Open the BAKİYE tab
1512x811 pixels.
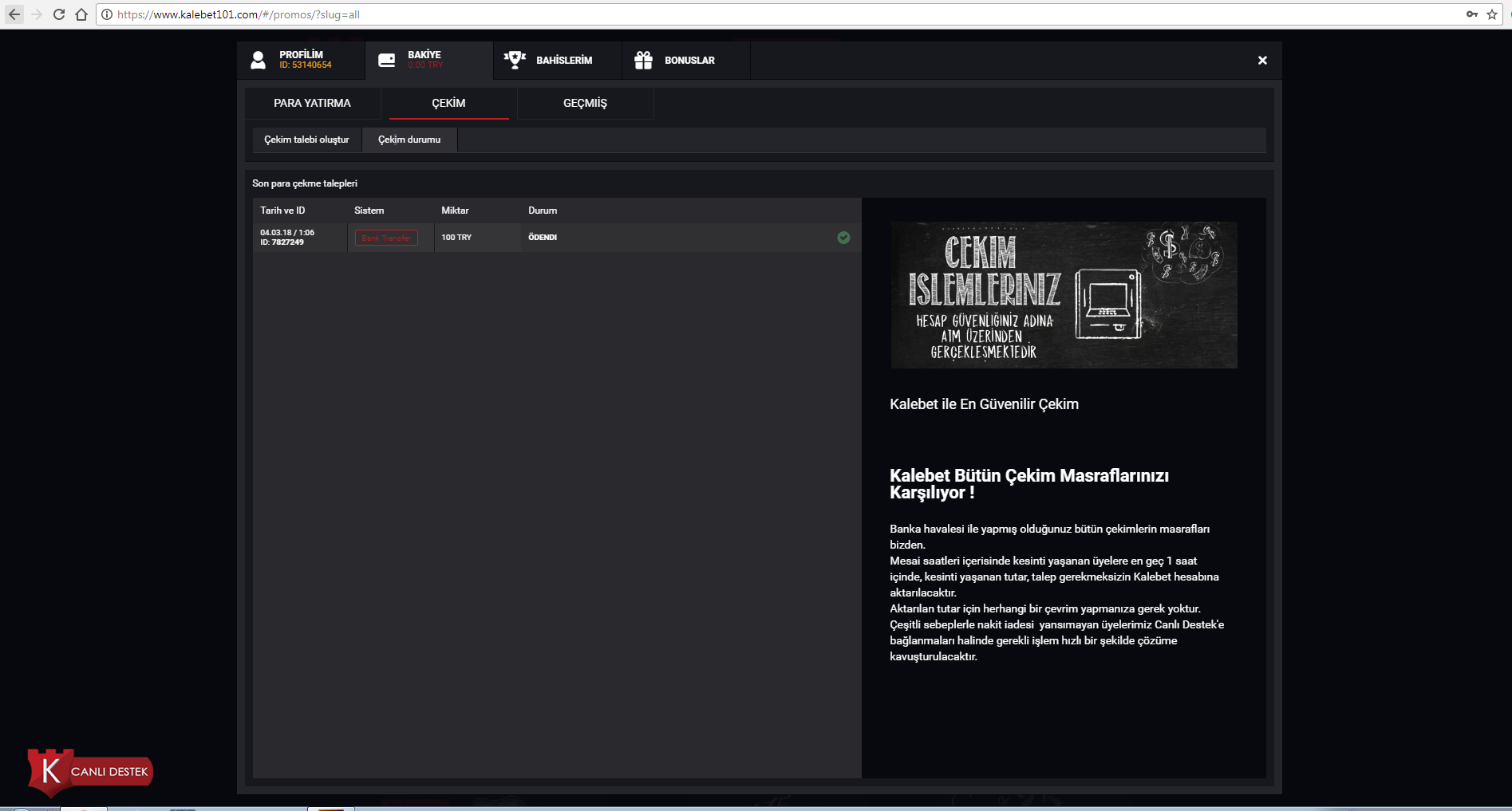pos(429,61)
